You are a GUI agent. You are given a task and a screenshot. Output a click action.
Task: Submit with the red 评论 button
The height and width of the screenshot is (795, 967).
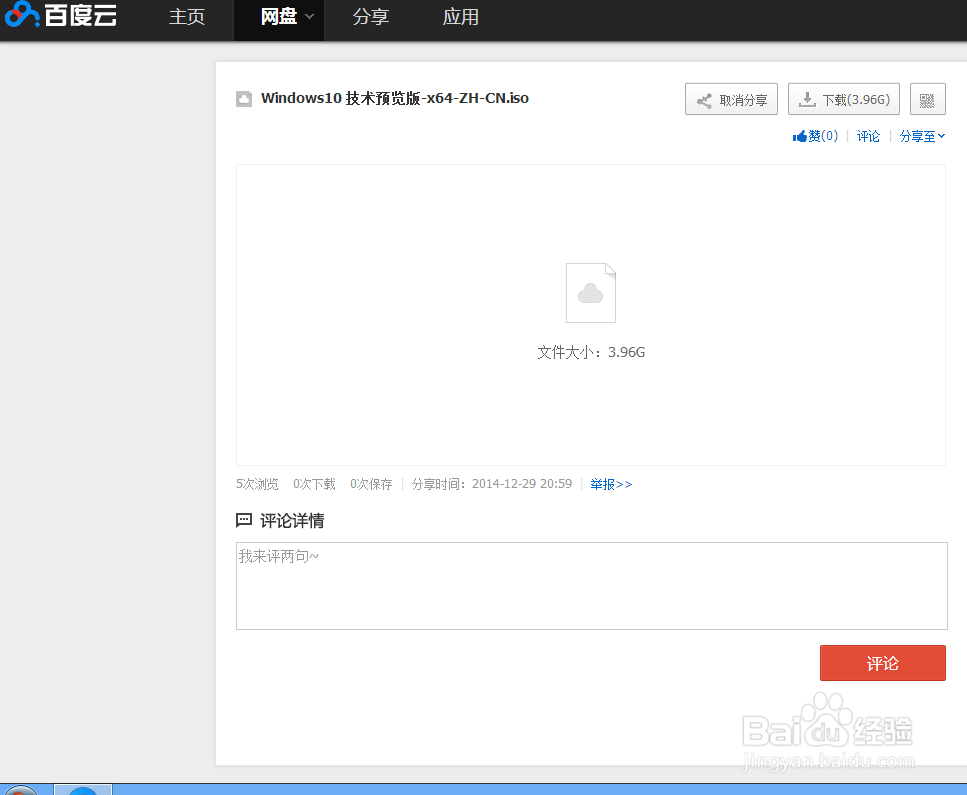[883, 663]
